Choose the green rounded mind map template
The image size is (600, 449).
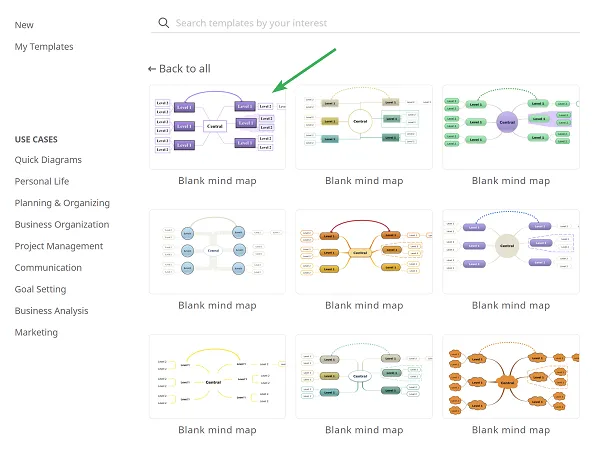(511, 127)
